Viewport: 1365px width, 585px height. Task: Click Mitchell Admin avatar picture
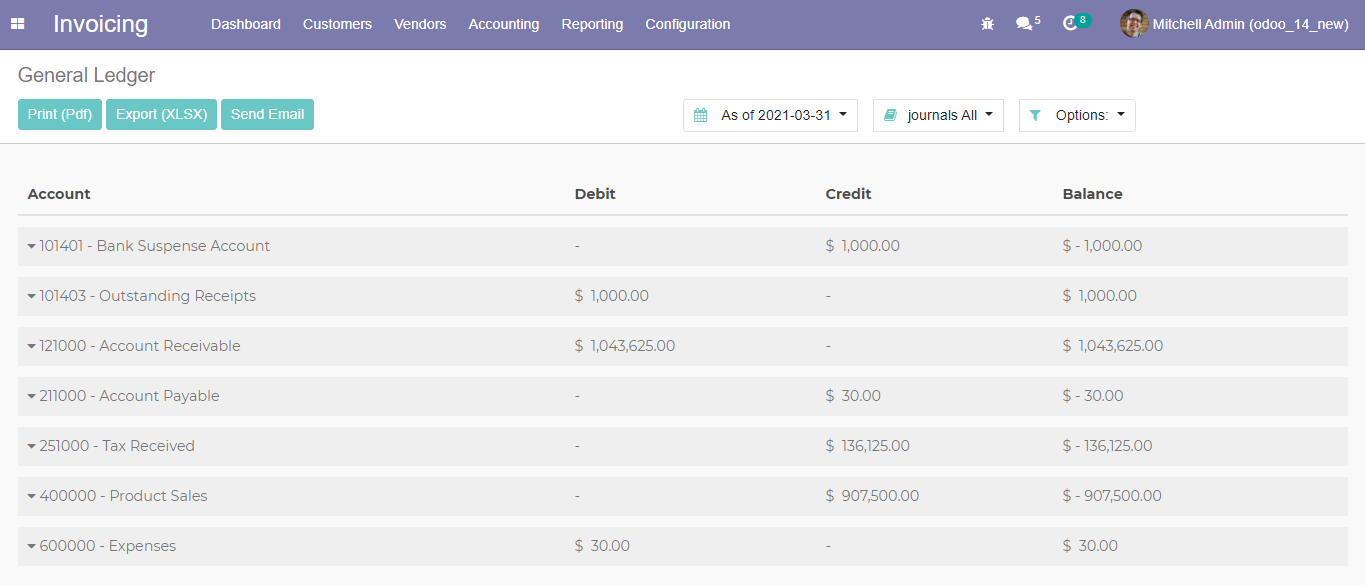point(1133,24)
